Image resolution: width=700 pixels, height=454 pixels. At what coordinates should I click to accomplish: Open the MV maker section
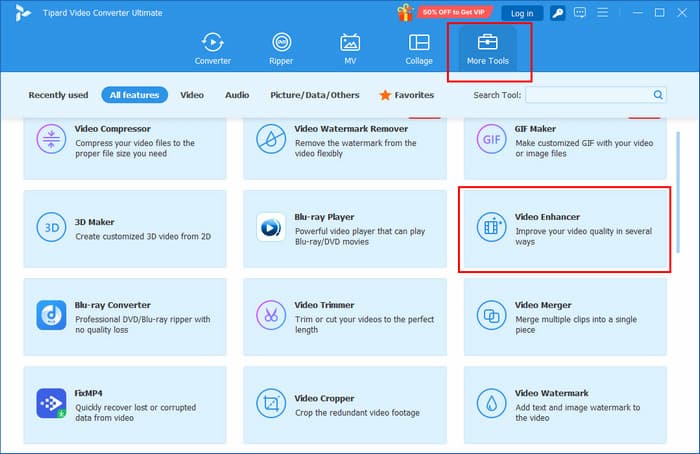(350, 49)
